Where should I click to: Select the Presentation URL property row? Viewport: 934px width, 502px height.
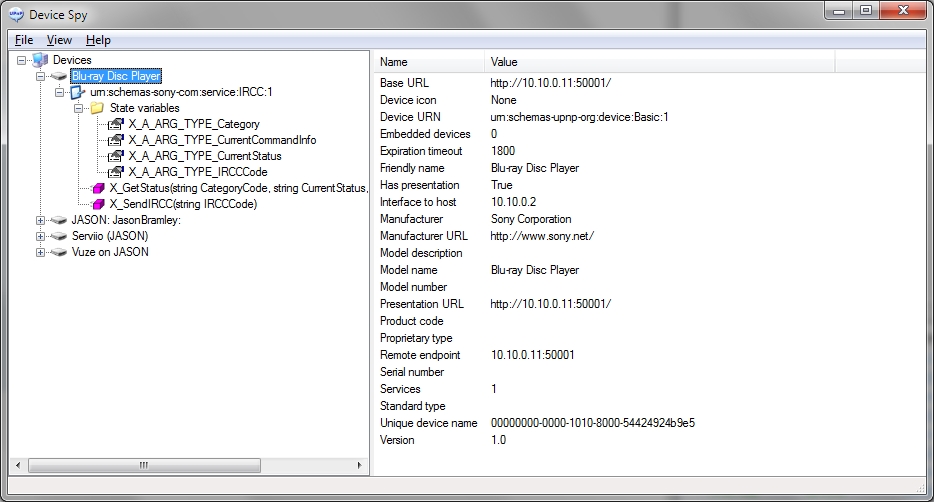tap(422, 304)
